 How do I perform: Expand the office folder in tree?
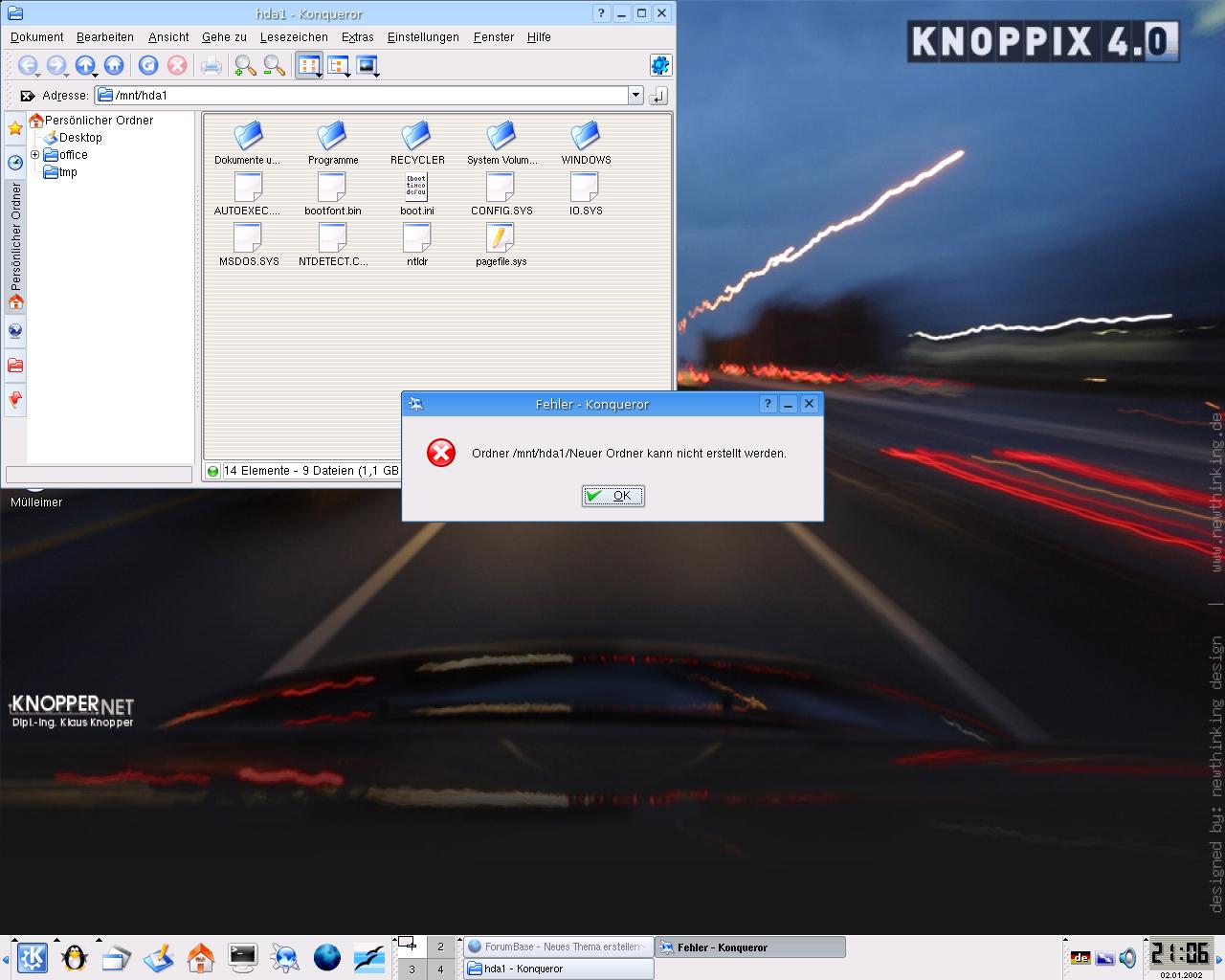35,155
